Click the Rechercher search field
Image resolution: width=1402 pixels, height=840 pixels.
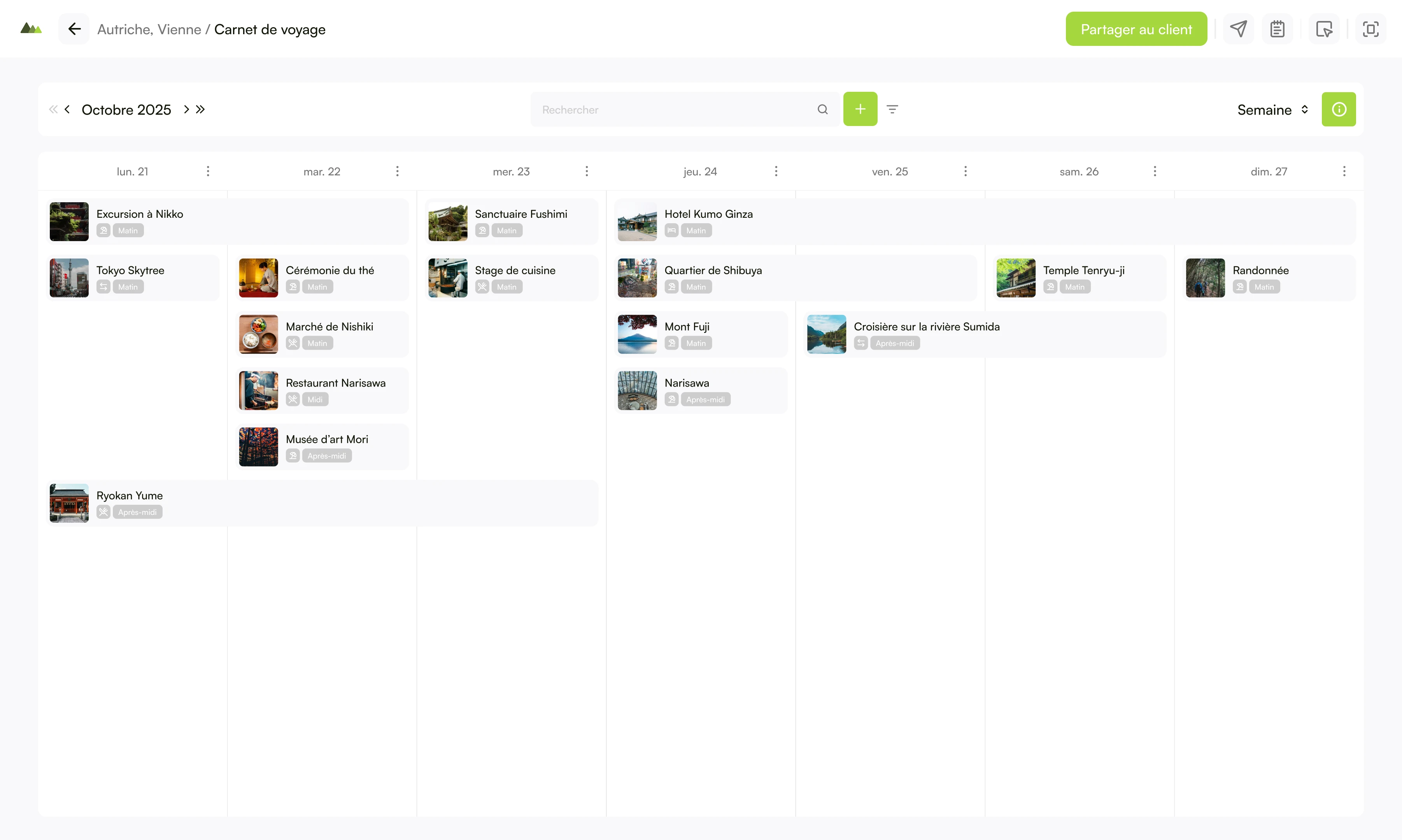[685, 109]
